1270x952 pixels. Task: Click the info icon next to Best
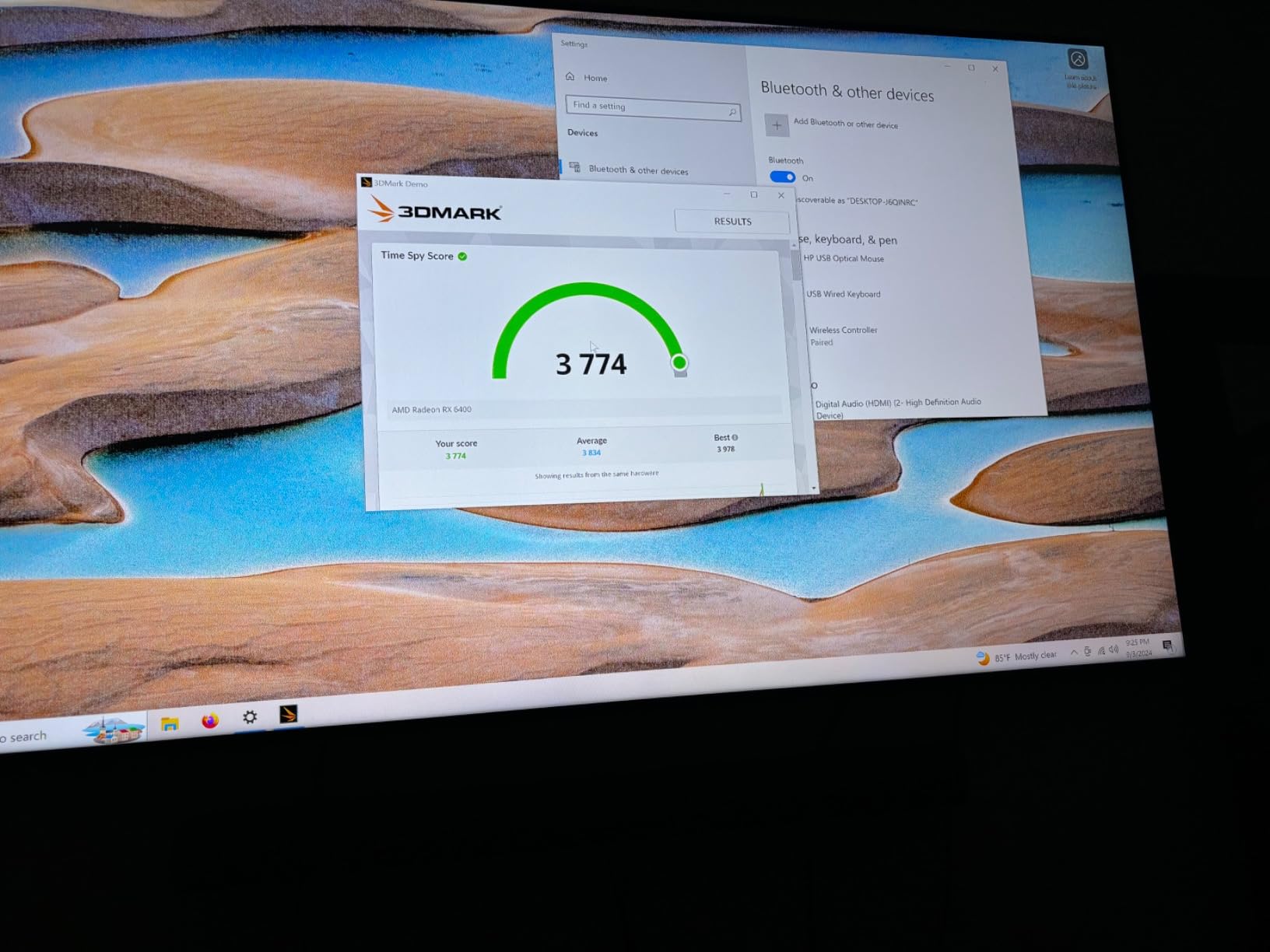[x=735, y=438]
